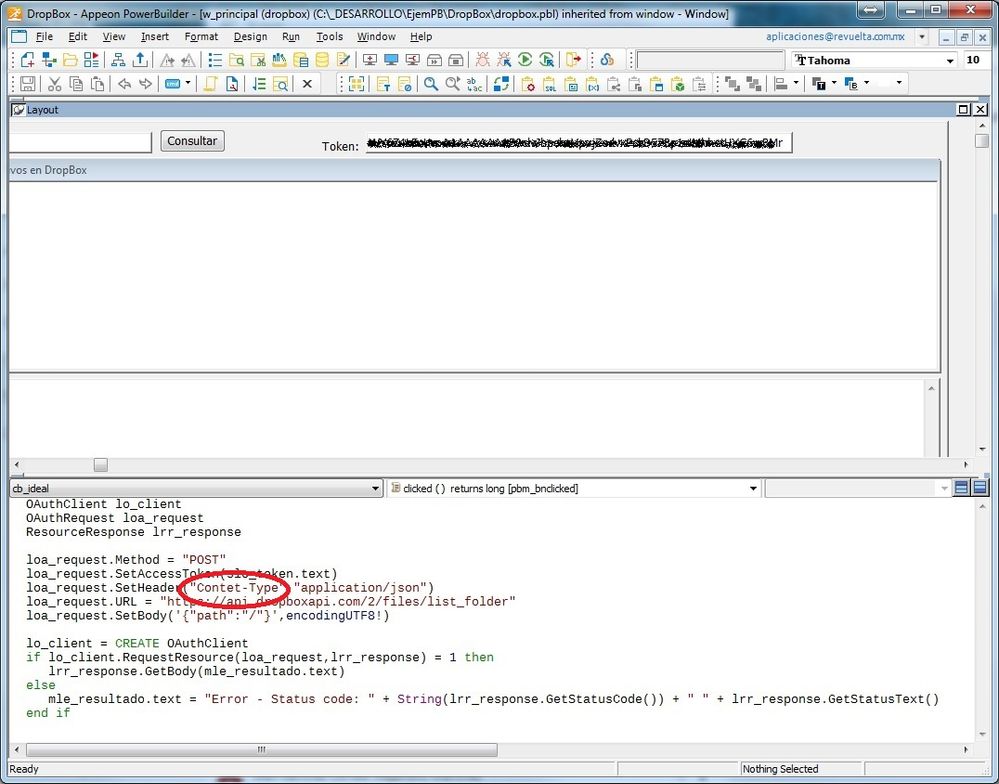Click the Exit door icon
This screenshot has width=999, height=784.
pos(573,60)
